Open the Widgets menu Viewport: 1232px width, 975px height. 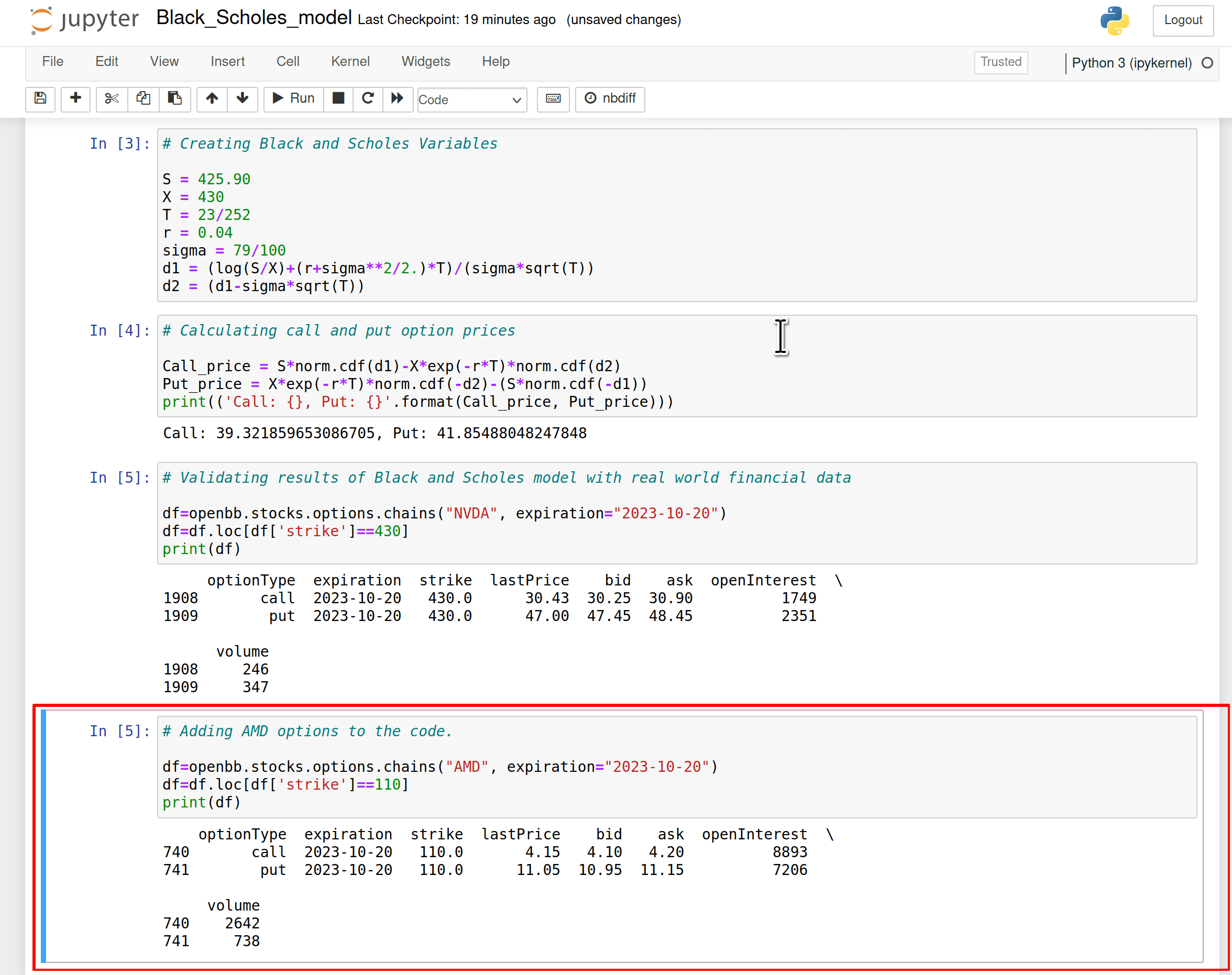[426, 62]
